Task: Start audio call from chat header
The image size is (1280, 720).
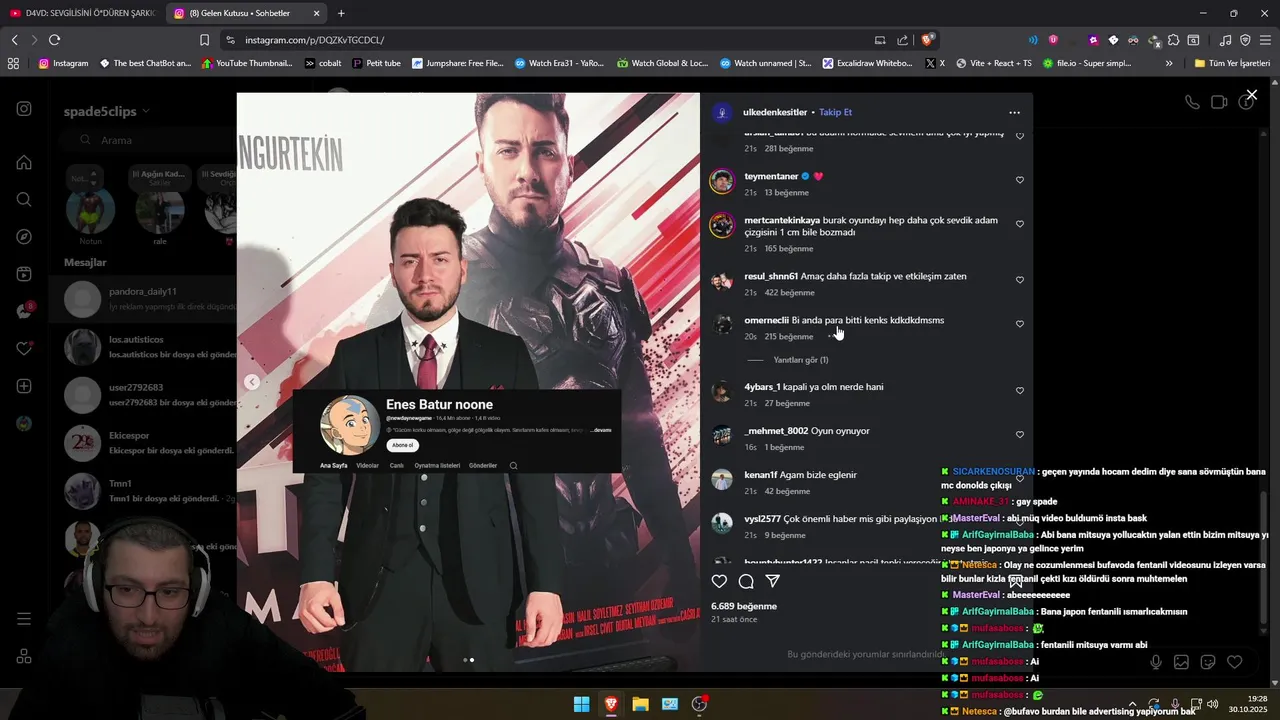Action: (x=1192, y=102)
